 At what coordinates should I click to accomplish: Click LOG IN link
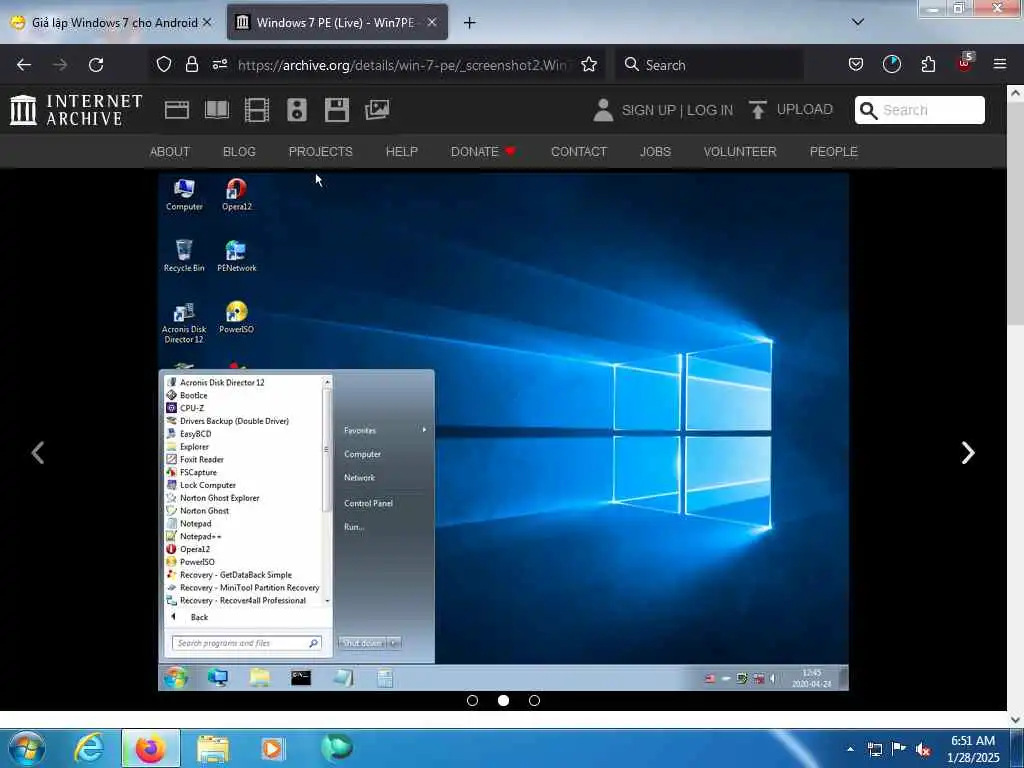(710, 110)
